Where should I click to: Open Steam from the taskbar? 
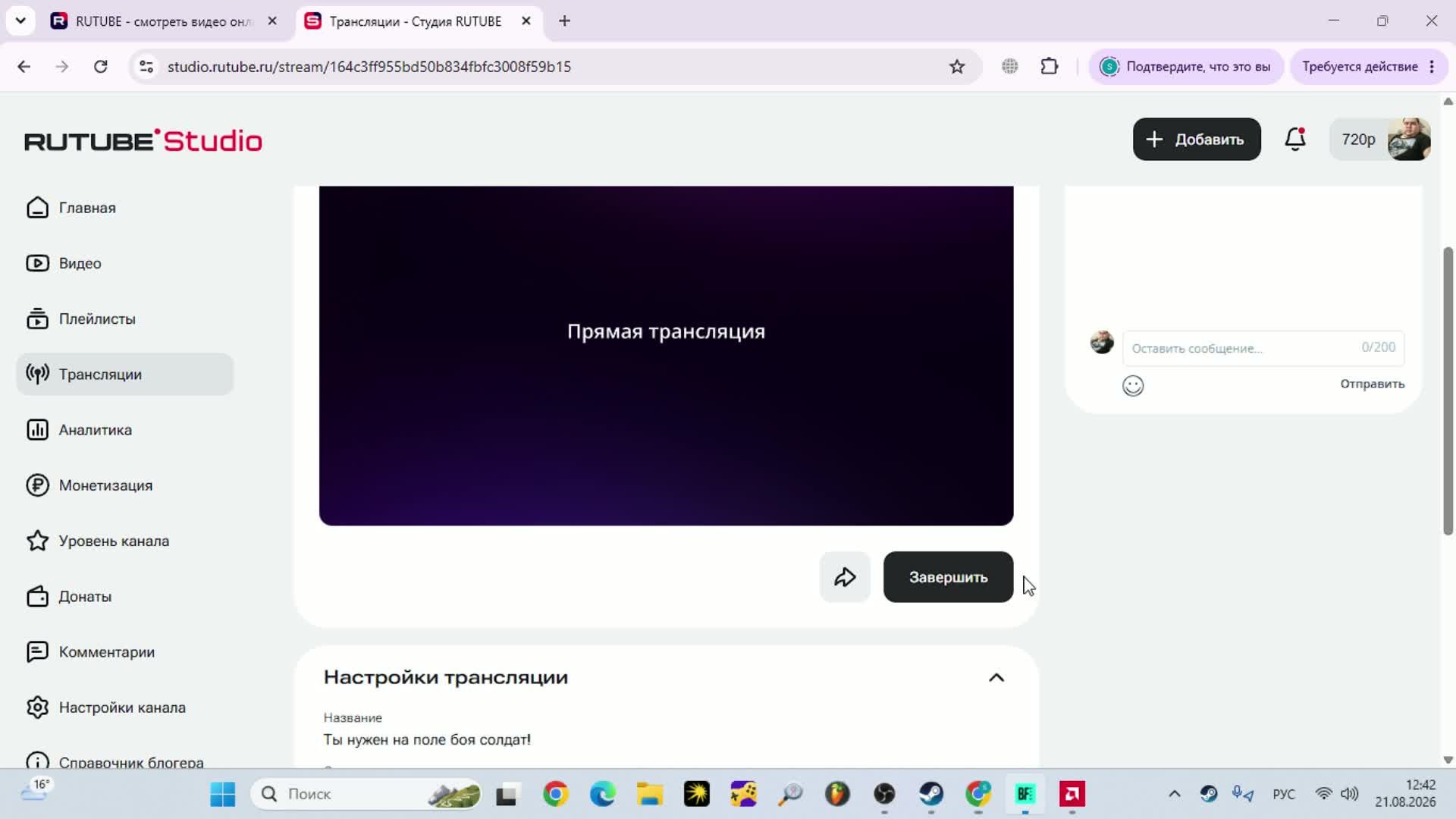click(x=932, y=794)
